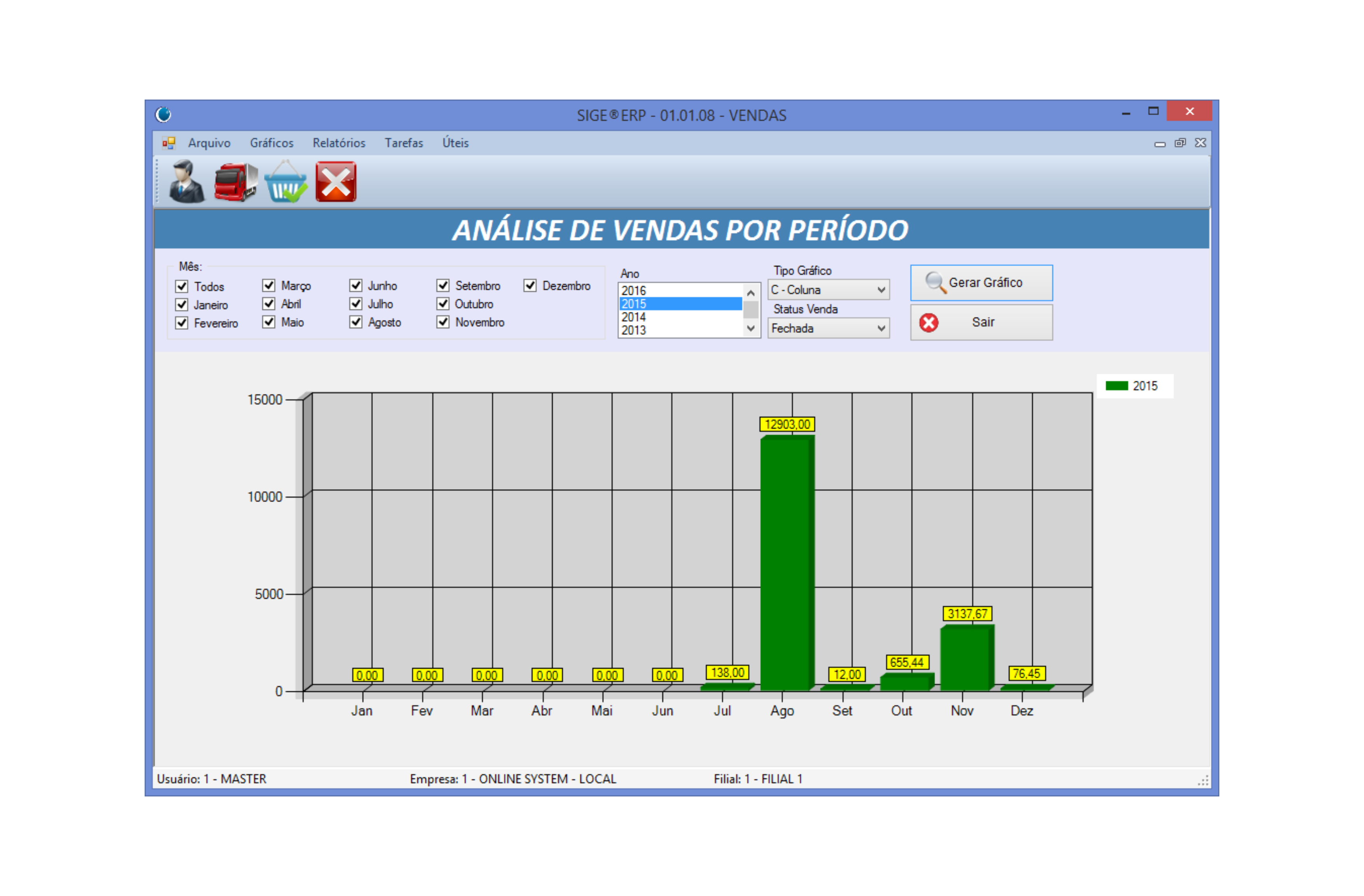Image resolution: width=1364 pixels, height=896 pixels.
Task: Click the green 2015 legend swatch
Action: click(x=1117, y=386)
